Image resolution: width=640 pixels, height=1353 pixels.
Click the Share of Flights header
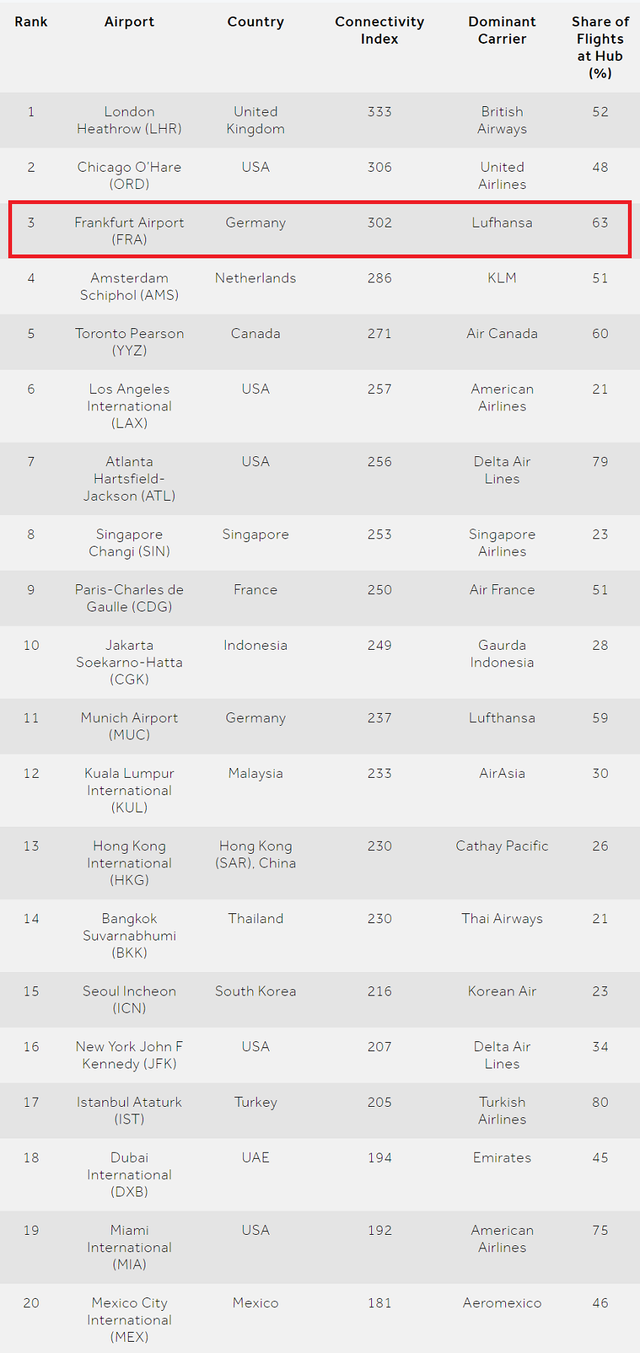600,47
